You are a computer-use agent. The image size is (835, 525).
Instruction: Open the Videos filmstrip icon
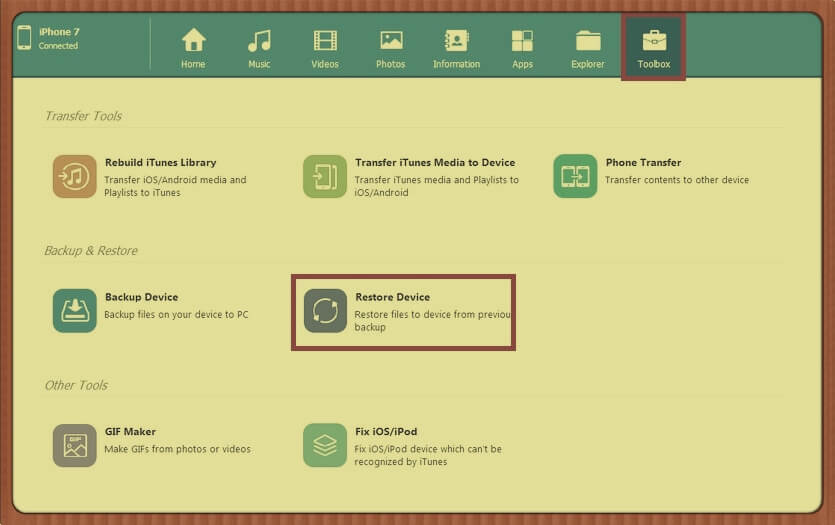coord(325,40)
